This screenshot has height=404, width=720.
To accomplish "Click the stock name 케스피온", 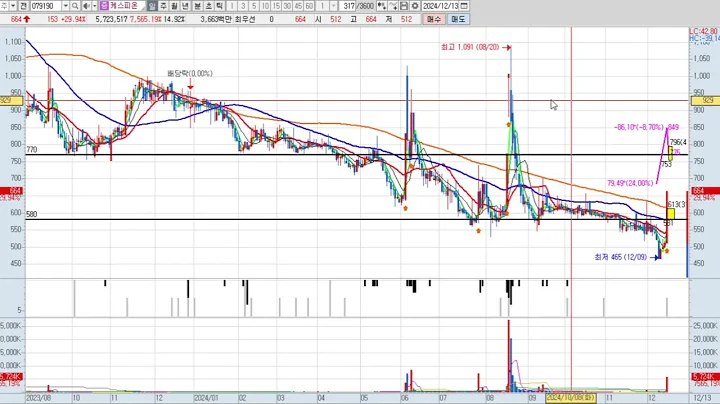I will click(124, 6).
